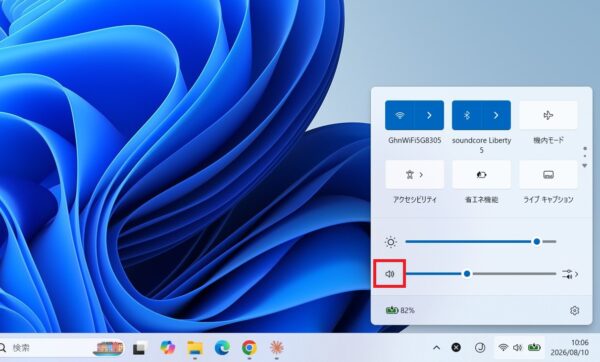Open sound output device selector

570,274
